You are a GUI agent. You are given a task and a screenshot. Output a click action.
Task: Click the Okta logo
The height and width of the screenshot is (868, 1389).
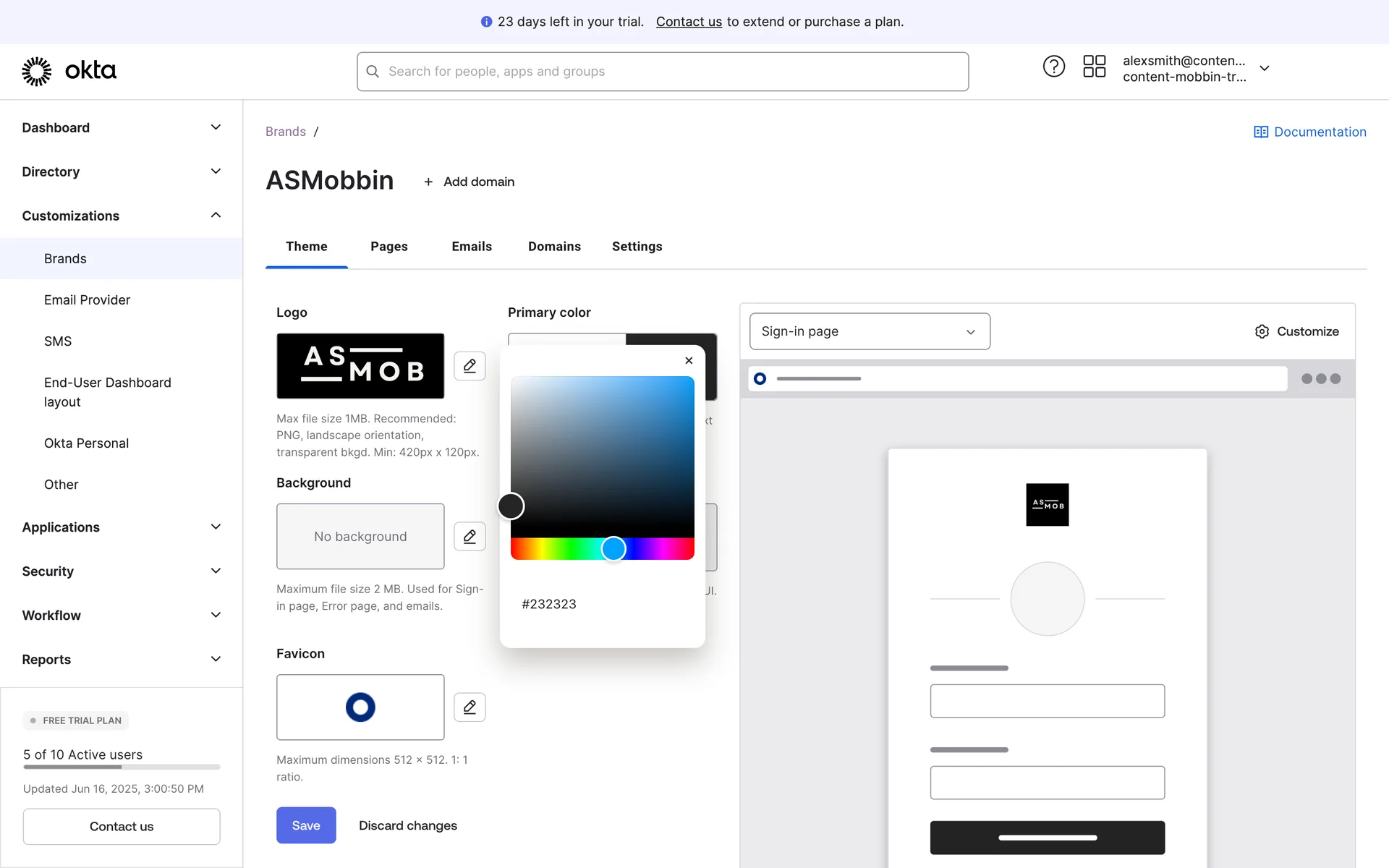point(69,71)
